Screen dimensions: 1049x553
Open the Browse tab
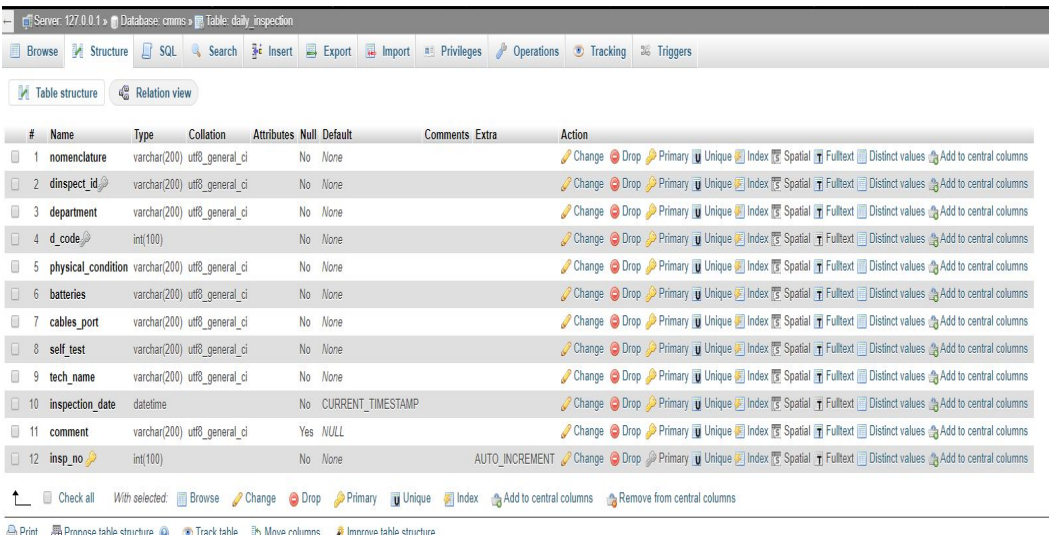34,51
